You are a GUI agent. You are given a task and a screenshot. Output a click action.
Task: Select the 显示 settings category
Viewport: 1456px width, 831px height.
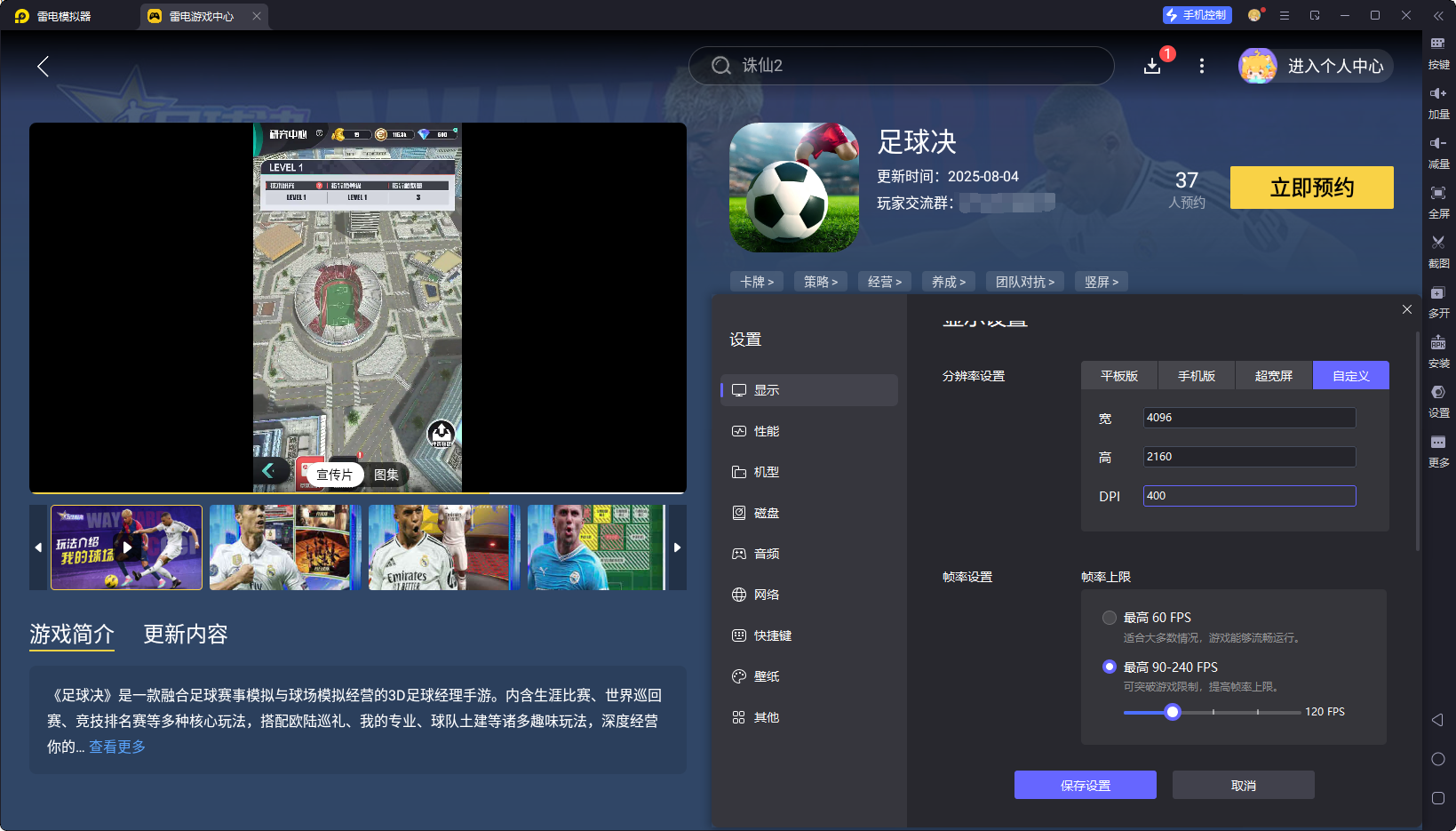[809, 390]
